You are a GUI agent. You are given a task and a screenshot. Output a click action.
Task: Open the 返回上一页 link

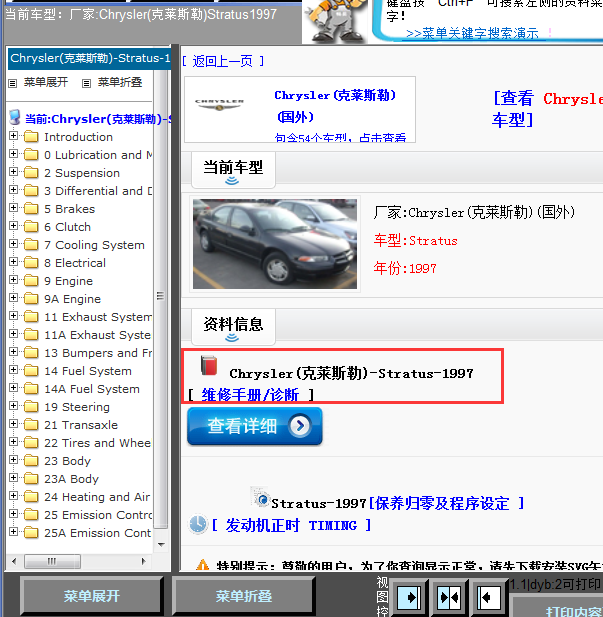pyautogui.click(x=223, y=61)
